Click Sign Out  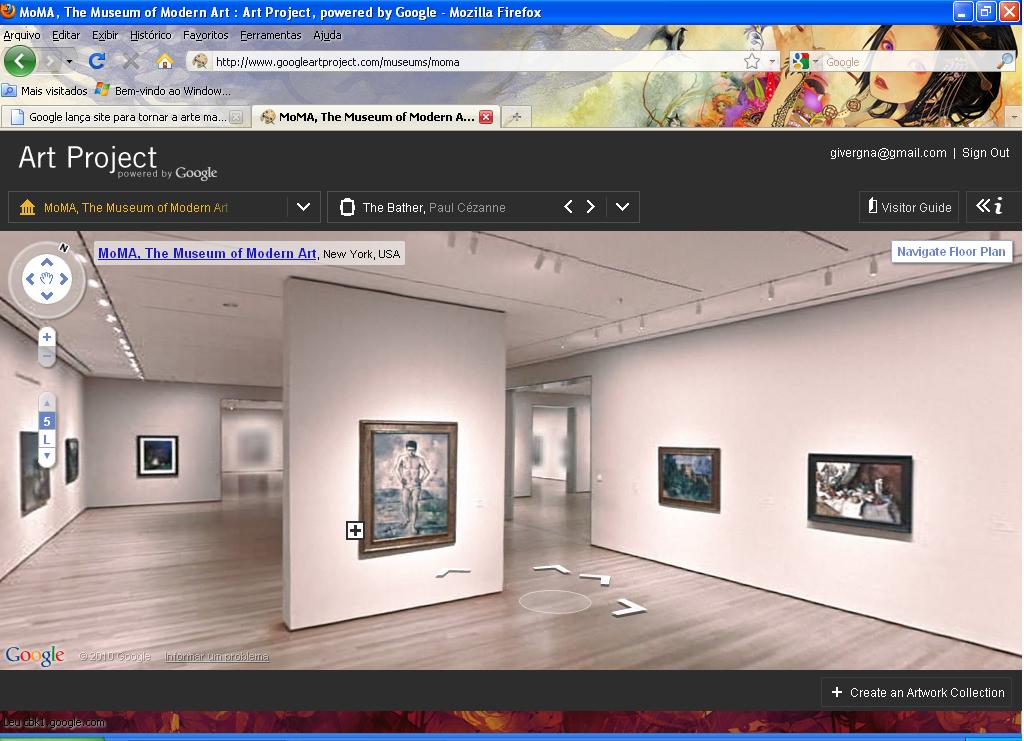[985, 153]
